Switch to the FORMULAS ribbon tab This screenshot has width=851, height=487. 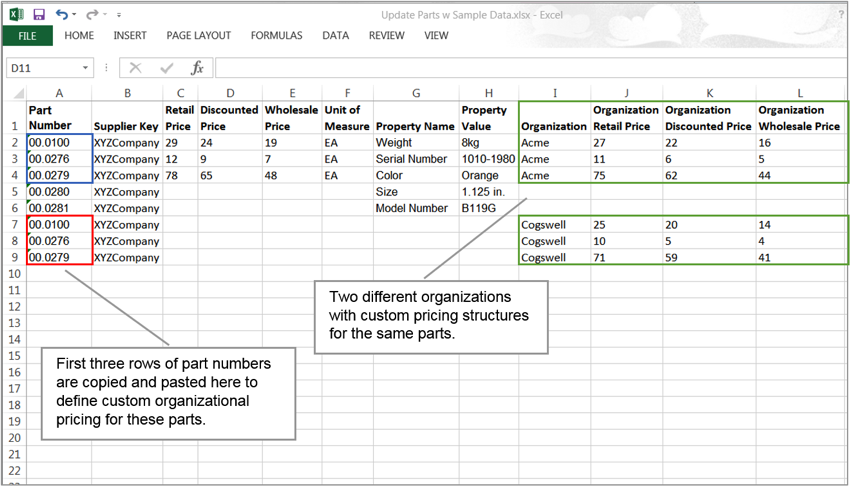[x=276, y=36]
